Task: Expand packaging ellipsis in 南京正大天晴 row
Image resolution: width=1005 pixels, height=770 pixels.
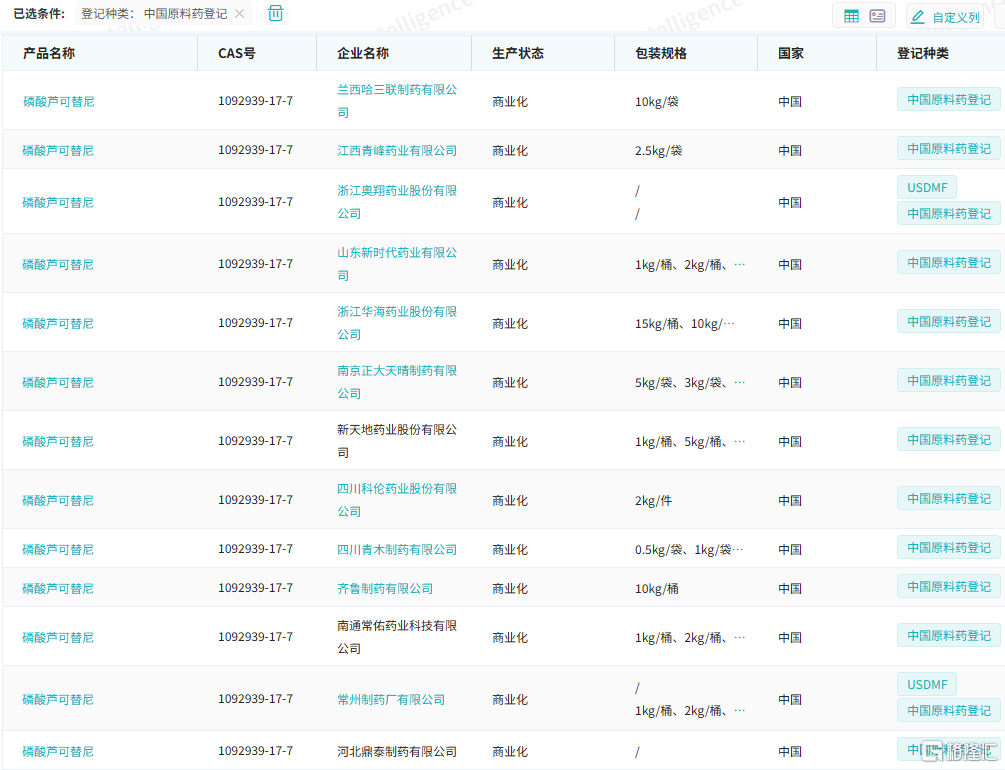Action: coord(740,382)
